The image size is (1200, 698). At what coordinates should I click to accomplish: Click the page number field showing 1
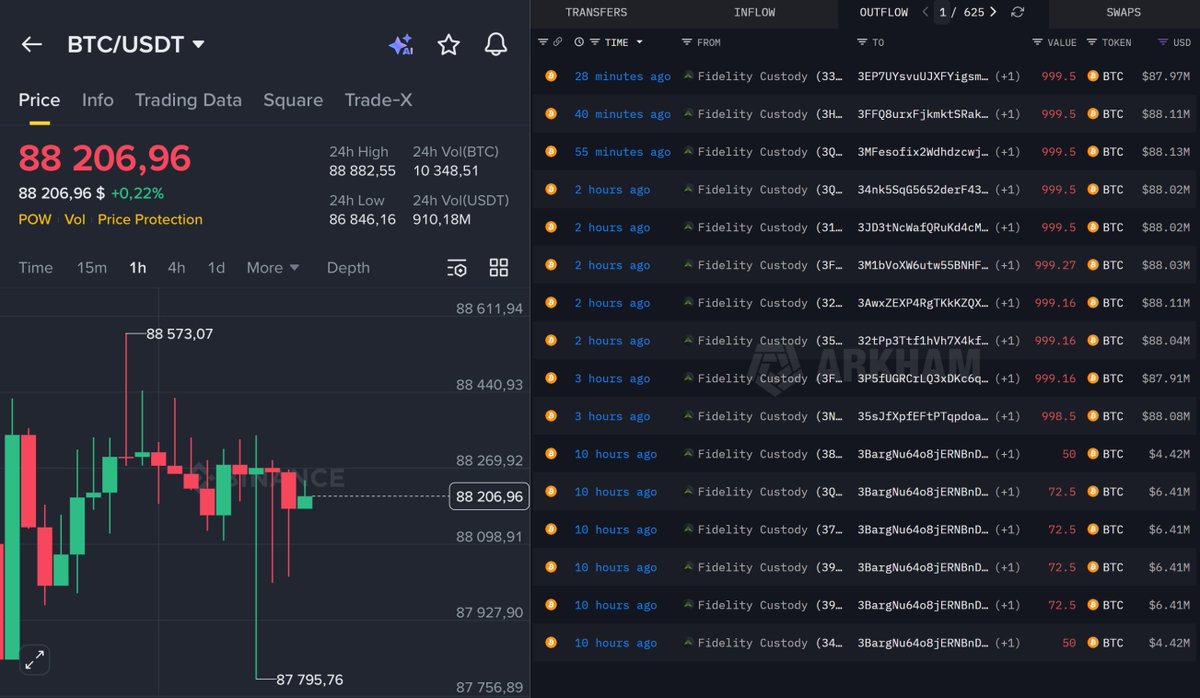(x=942, y=12)
